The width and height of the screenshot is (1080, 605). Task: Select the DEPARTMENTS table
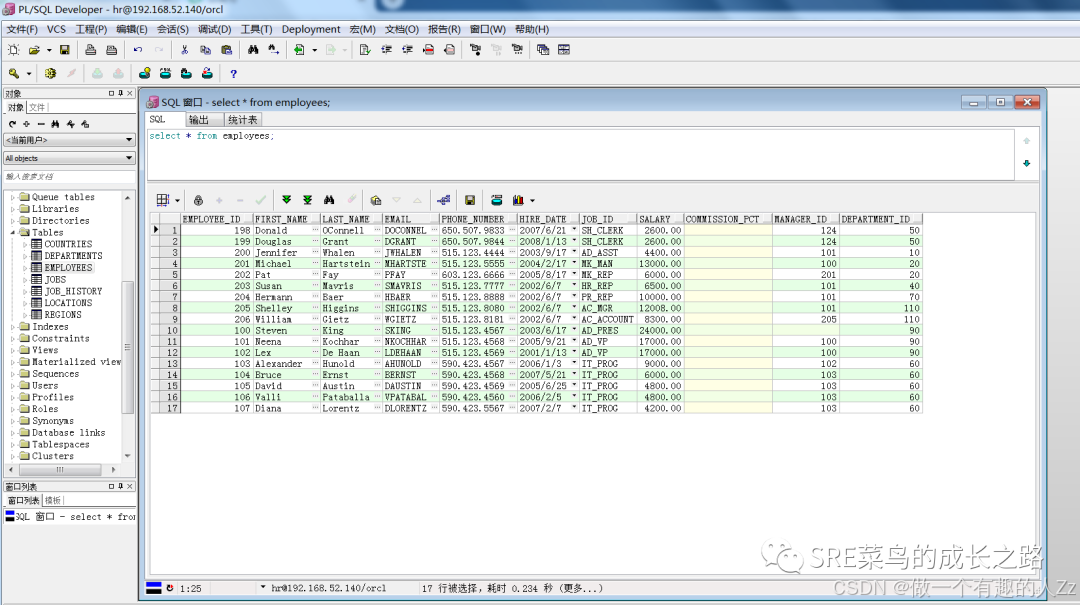[73, 256]
